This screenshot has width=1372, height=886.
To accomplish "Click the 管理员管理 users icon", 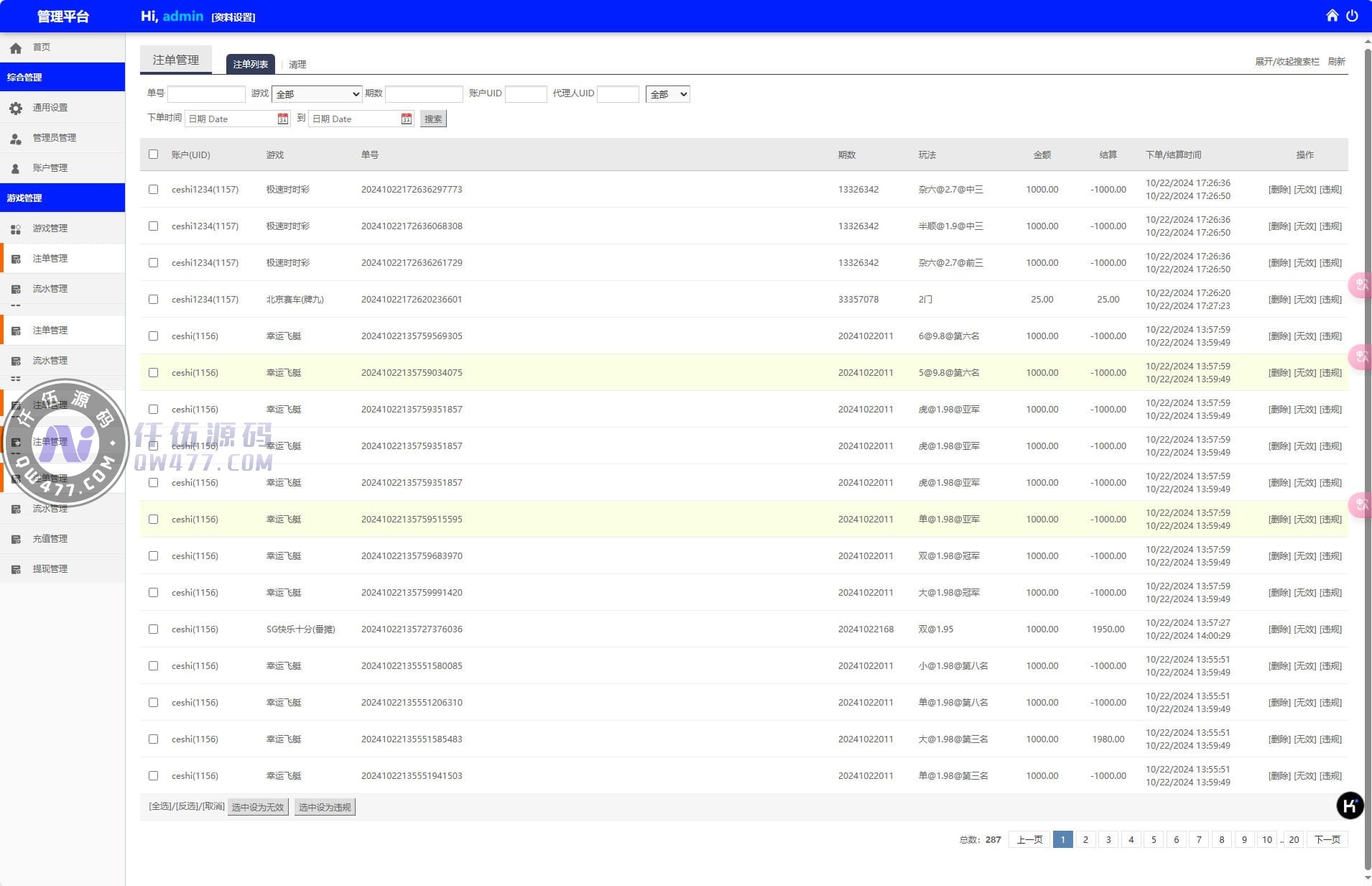I will pos(16,138).
